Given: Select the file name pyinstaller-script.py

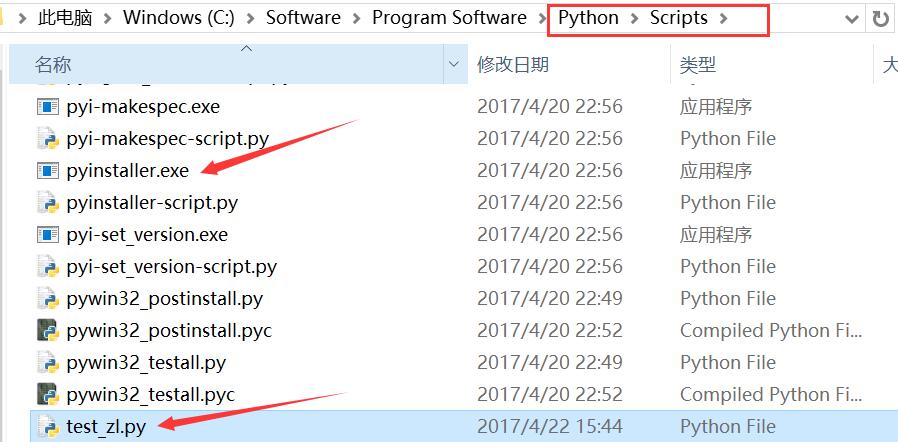Looking at the screenshot, I should [x=152, y=203].
